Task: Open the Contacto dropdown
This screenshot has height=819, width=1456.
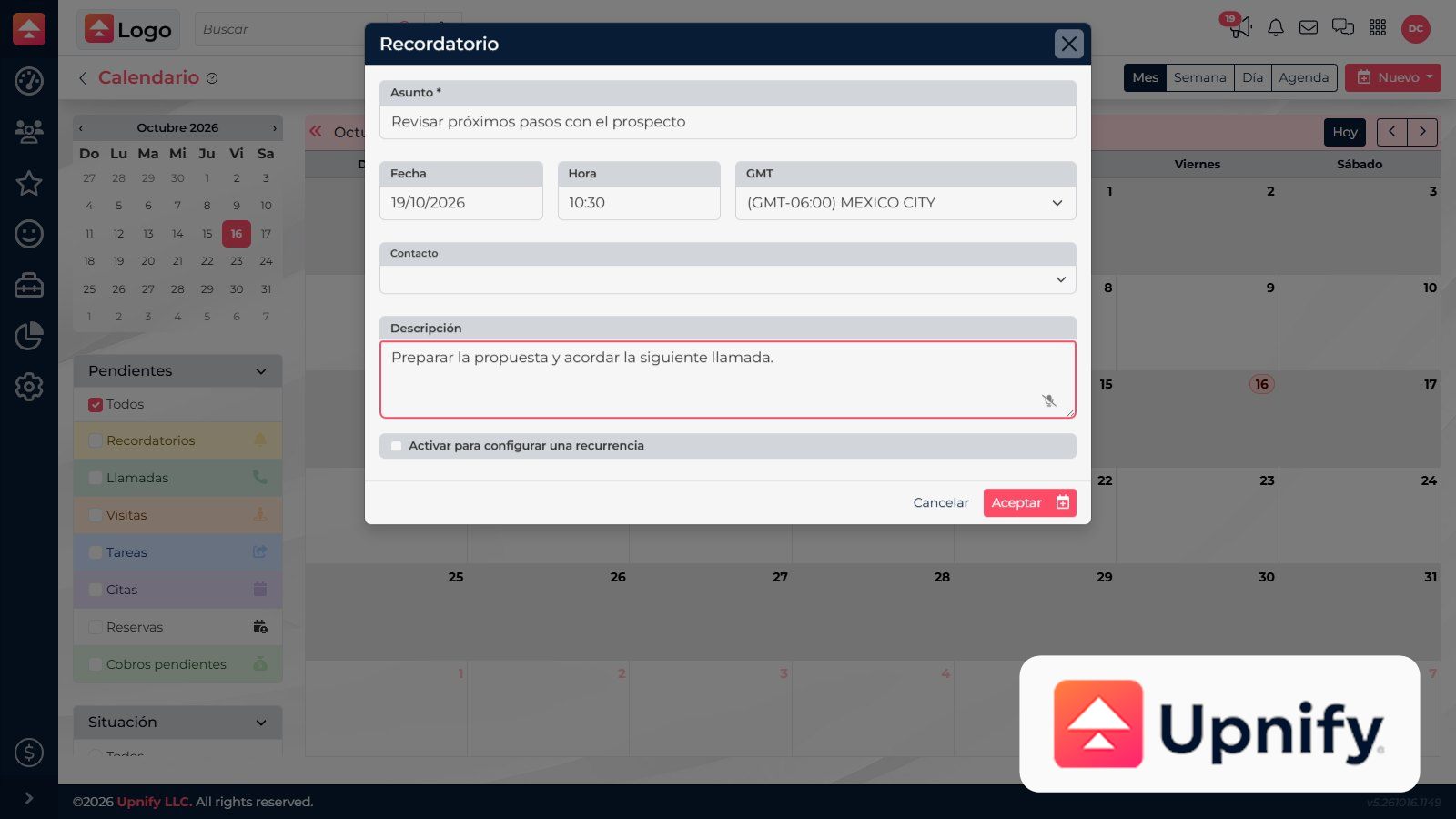Action: click(728, 279)
